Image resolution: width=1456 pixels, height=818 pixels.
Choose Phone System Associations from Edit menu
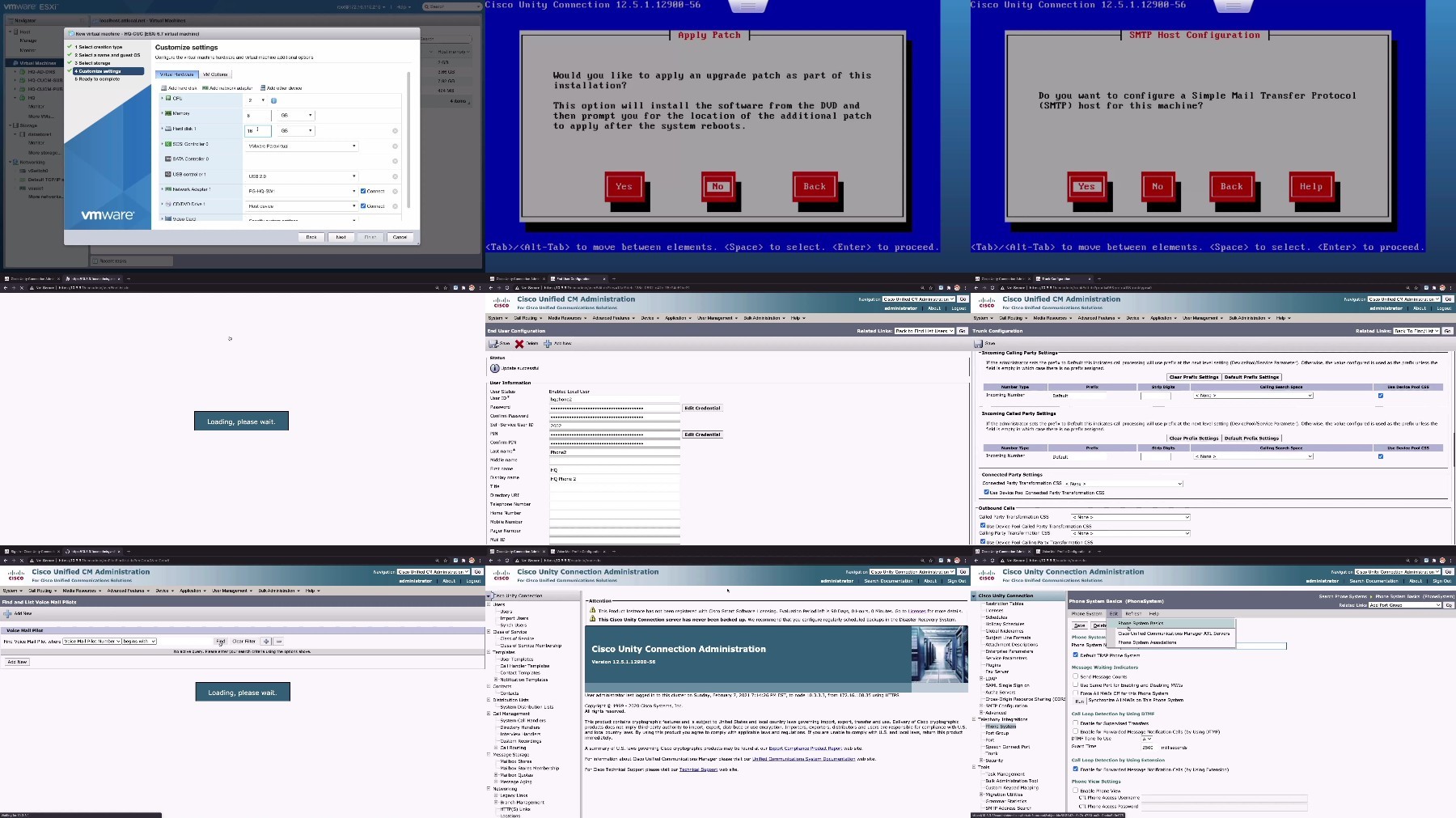coord(1147,642)
